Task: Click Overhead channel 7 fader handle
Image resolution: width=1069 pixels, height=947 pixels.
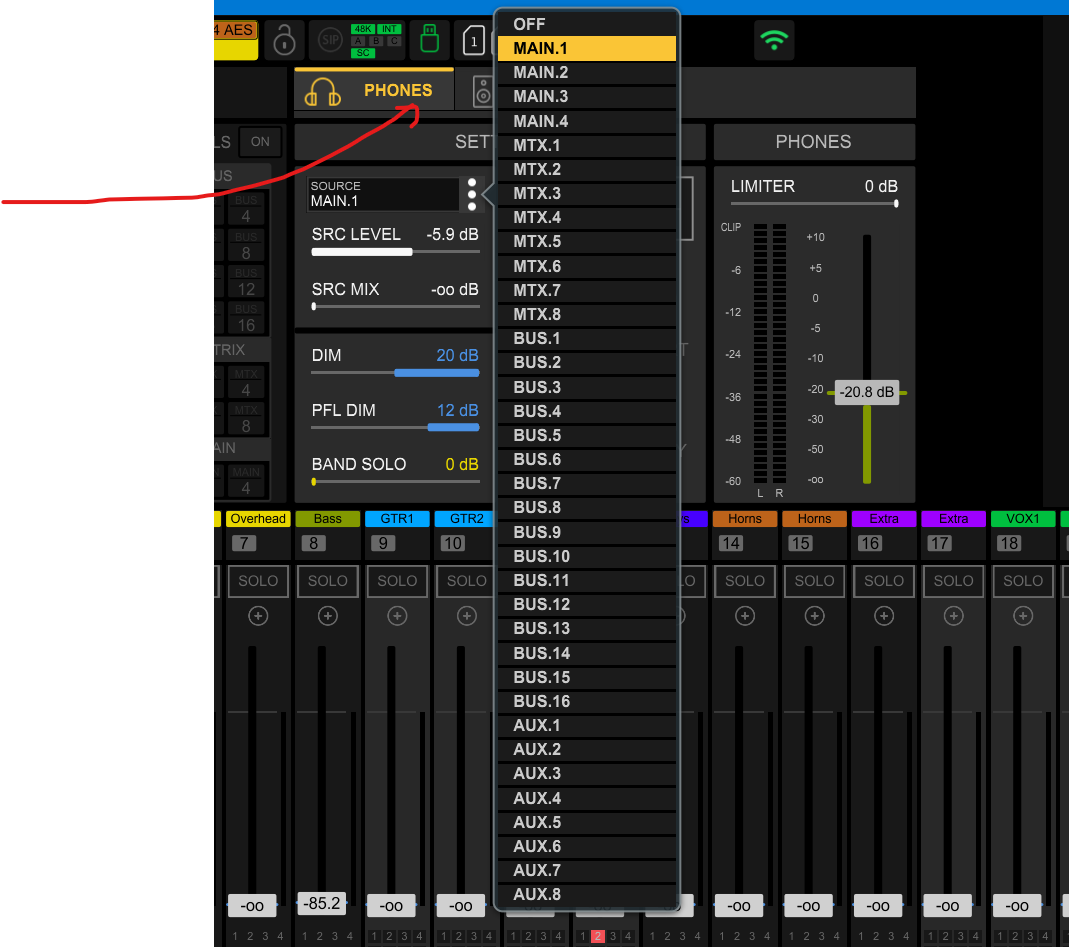Action: click(252, 905)
